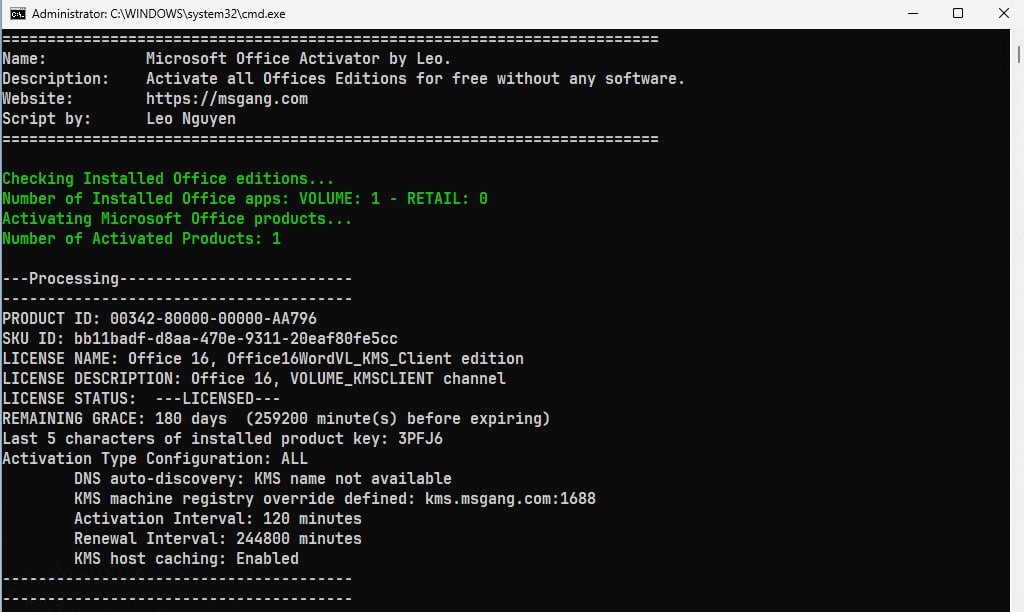Close the Administrator cmd.exe window
Viewport: 1024px width, 612px height.
[1004, 14]
